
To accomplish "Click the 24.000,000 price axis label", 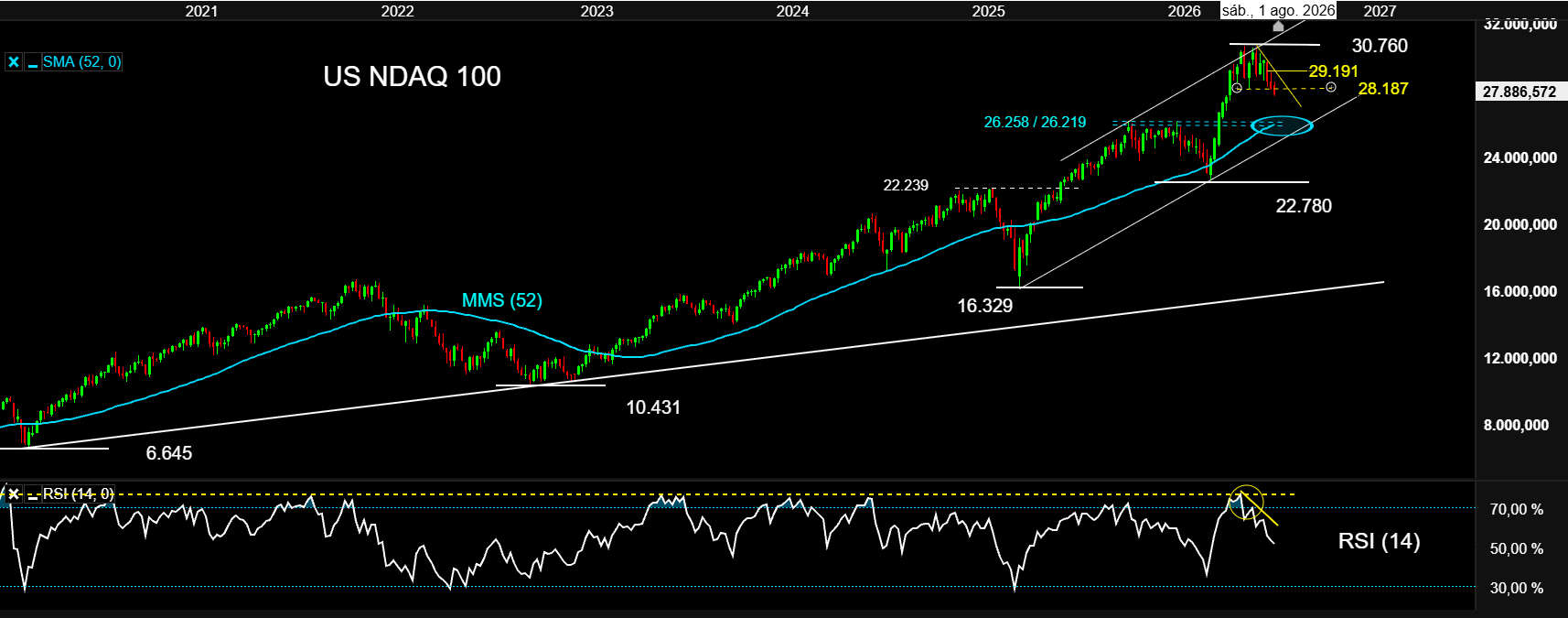I will [1520, 157].
